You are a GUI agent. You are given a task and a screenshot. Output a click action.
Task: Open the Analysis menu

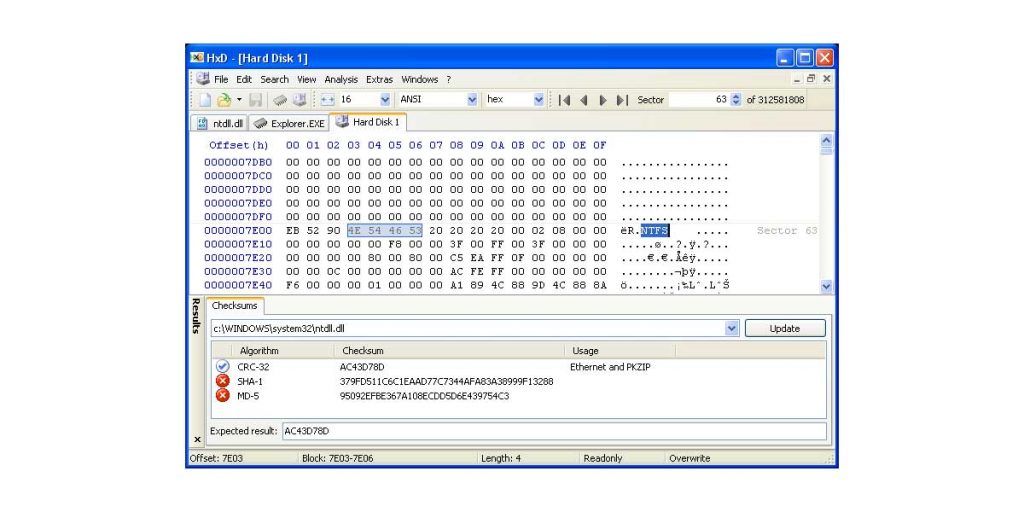tap(341, 80)
